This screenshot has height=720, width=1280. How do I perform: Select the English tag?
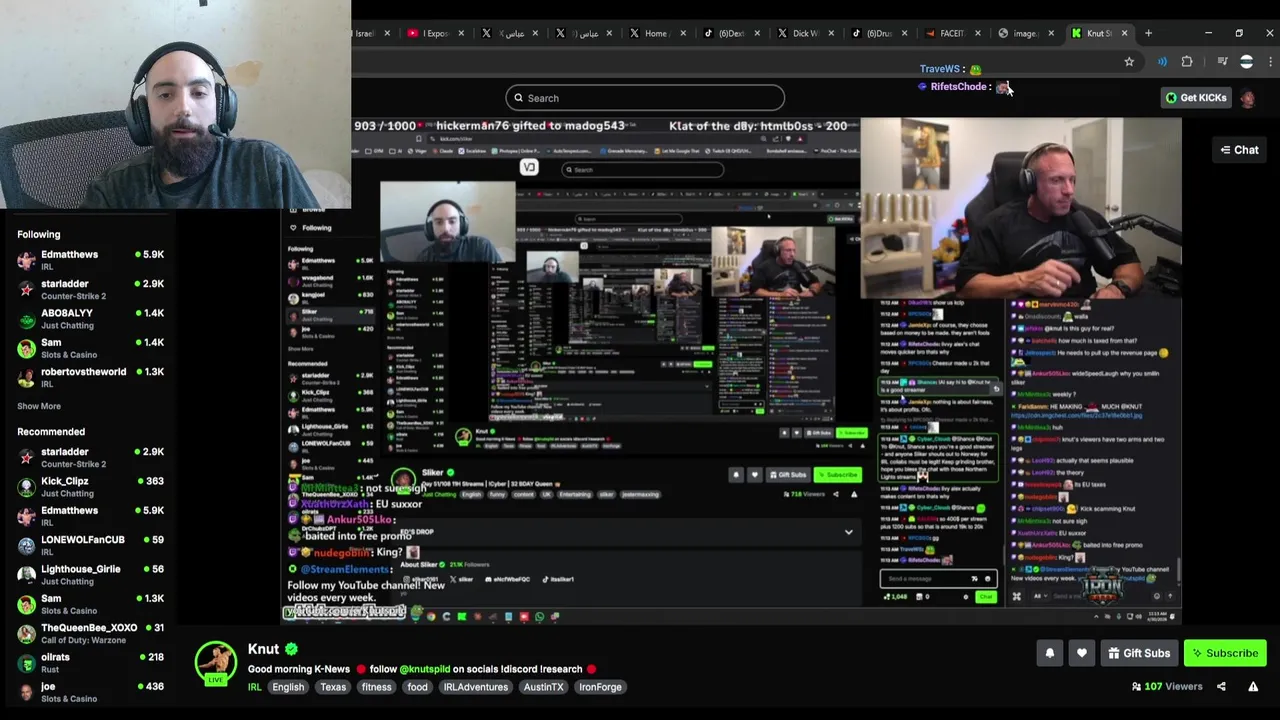(x=288, y=687)
